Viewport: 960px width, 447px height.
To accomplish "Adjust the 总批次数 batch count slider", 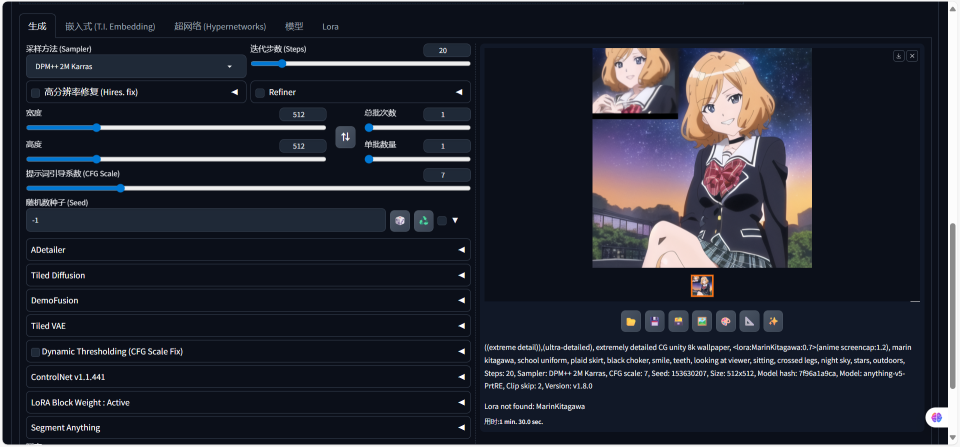I will (418, 127).
